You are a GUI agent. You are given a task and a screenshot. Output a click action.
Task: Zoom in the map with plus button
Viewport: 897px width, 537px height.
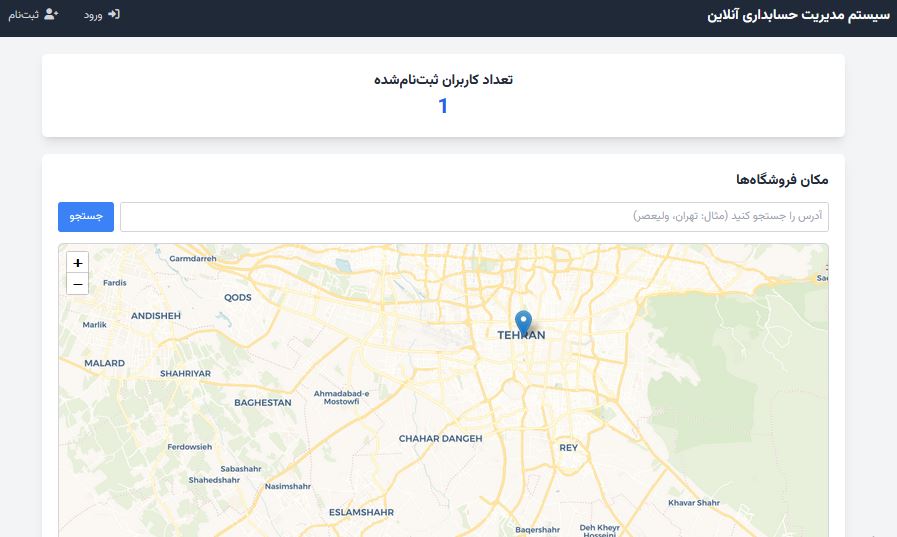point(78,262)
